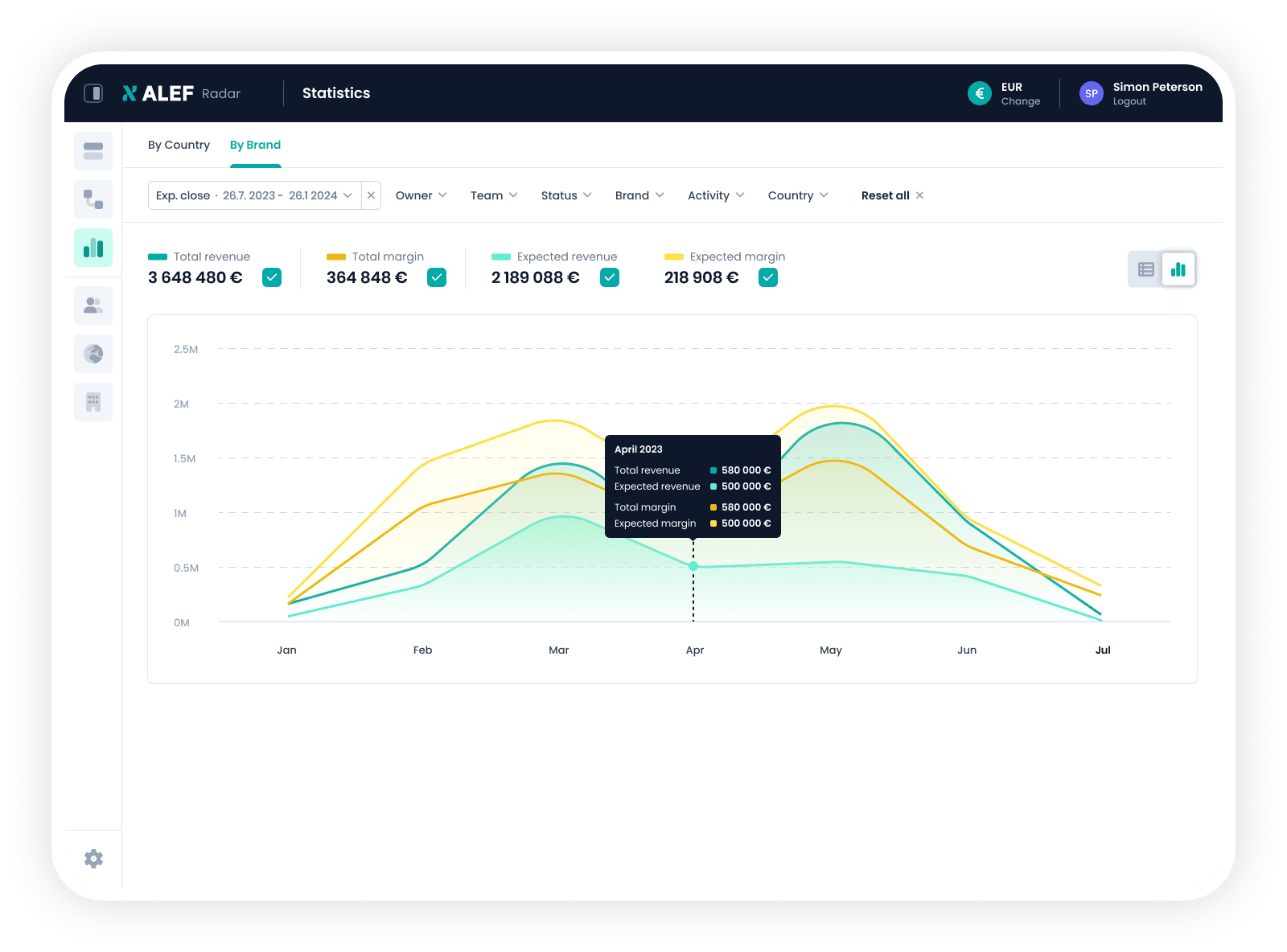The height and width of the screenshot is (952, 1287).
Task: Uncheck the Total margin series checkbox
Action: 437,277
